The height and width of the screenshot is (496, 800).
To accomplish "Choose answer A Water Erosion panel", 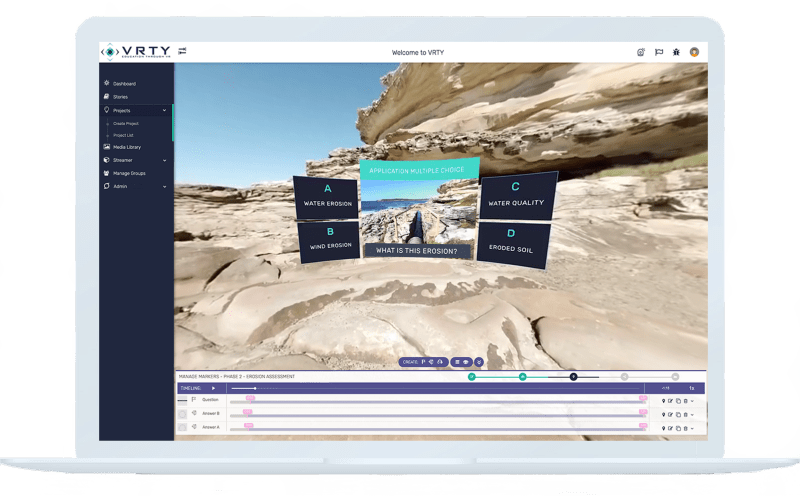I will [x=327, y=197].
